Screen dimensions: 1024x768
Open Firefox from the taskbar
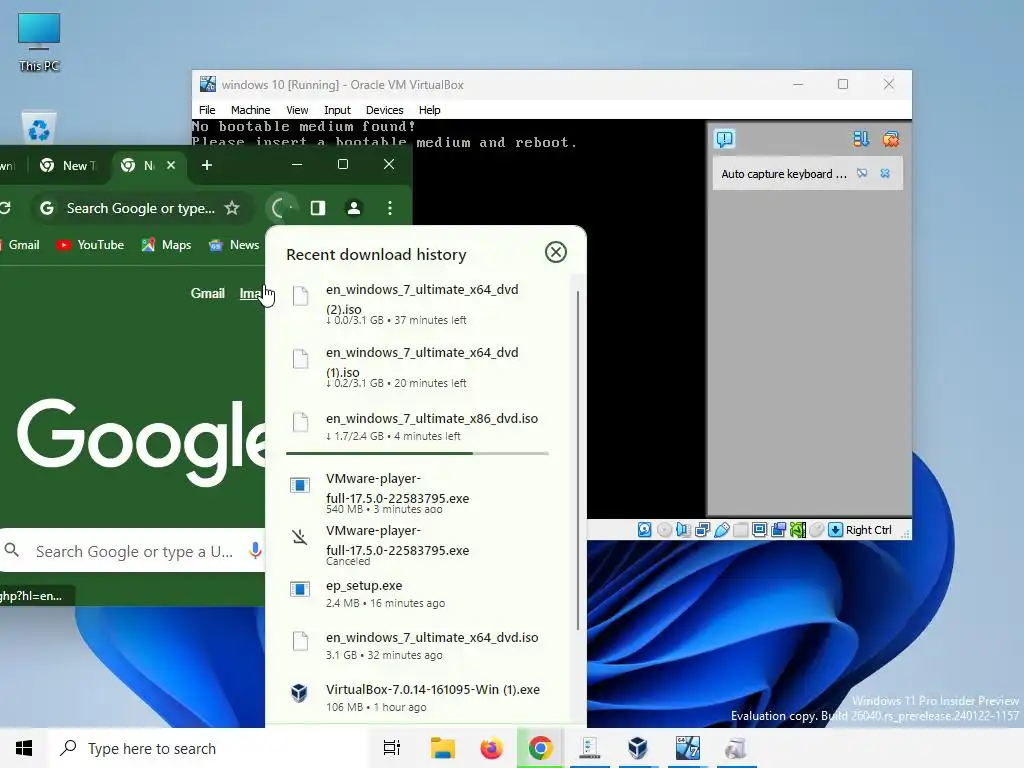click(x=491, y=748)
